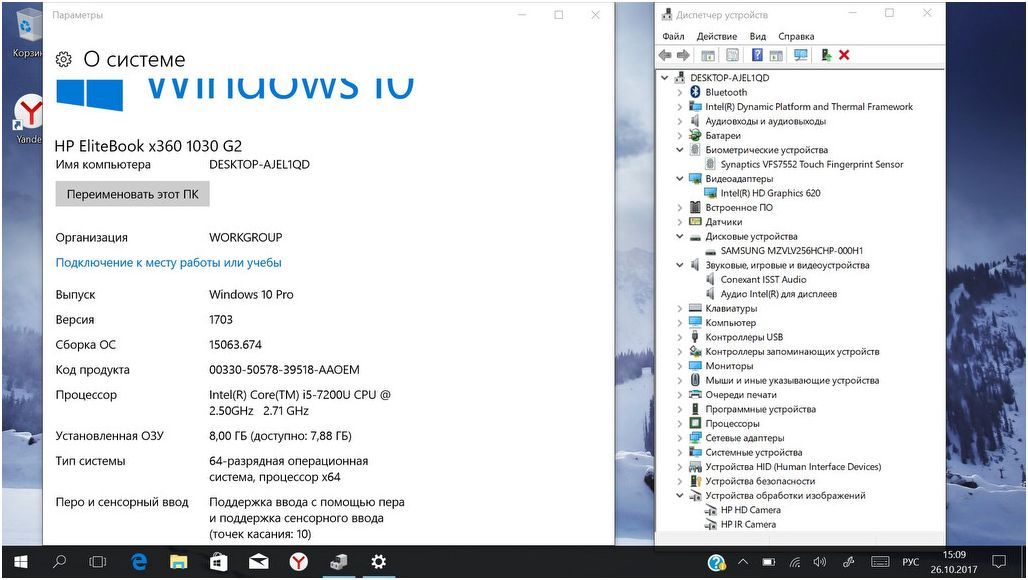Click the Update driver software toolbar icon
This screenshot has height=580, width=1028.
click(824, 55)
